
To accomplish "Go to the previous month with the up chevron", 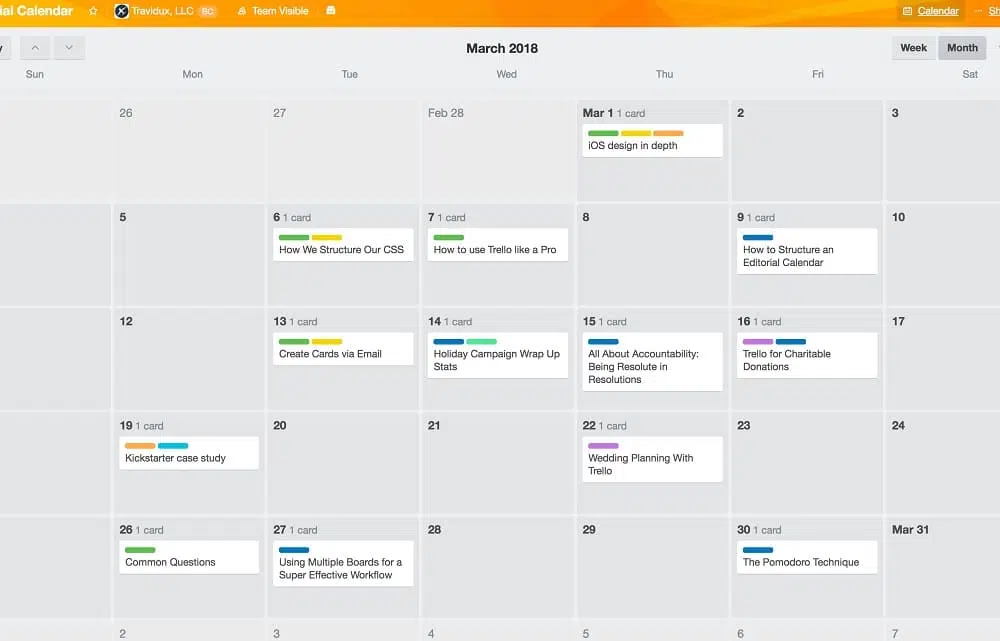I will pyautogui.click(x=34, y=47).
